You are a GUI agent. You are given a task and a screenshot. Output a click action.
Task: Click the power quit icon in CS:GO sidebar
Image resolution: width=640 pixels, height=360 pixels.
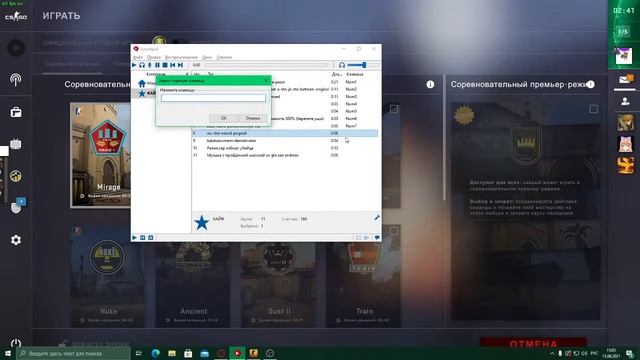click(16, 343)
